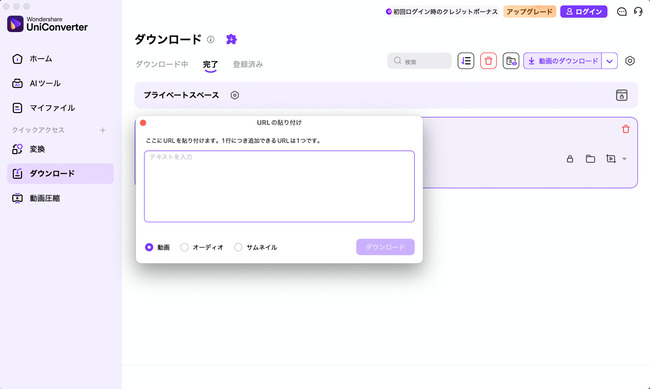Expand the 動画のダウンロード dropdown arrow
The image size is (650, 389).
click(609, 61)
